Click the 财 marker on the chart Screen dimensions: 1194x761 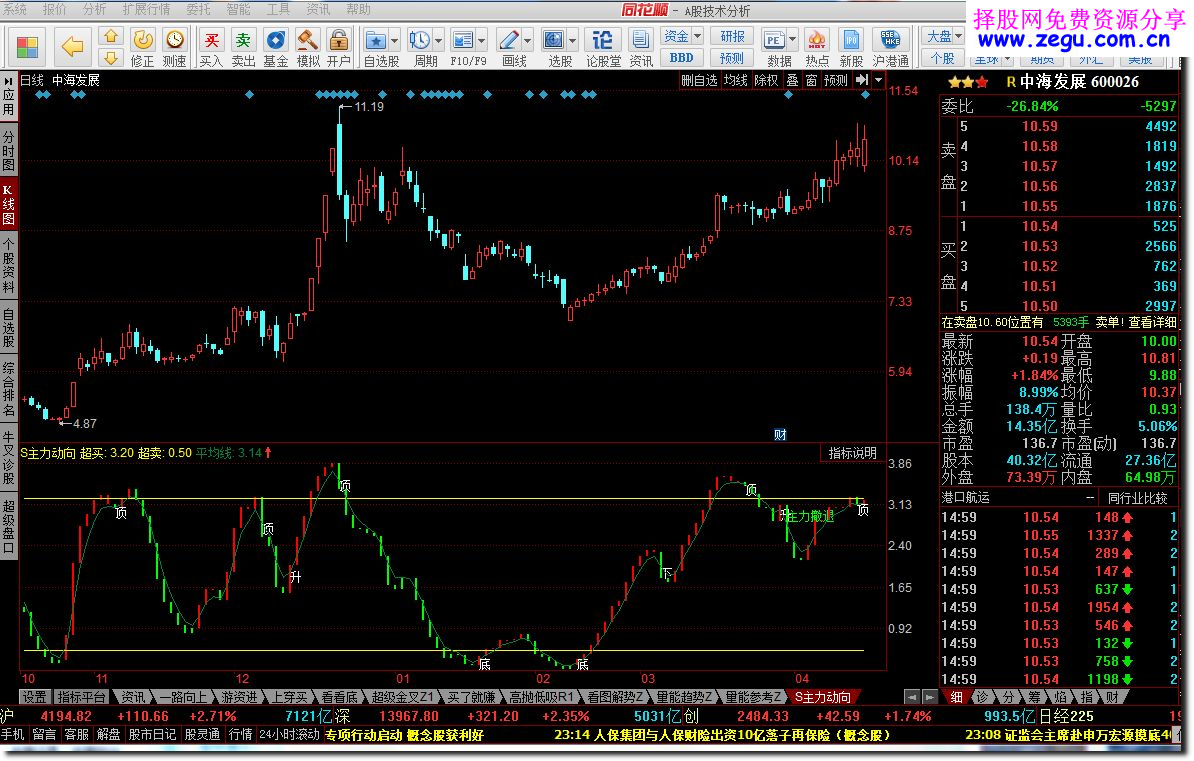pyautogui.click(x=781, y=434)
